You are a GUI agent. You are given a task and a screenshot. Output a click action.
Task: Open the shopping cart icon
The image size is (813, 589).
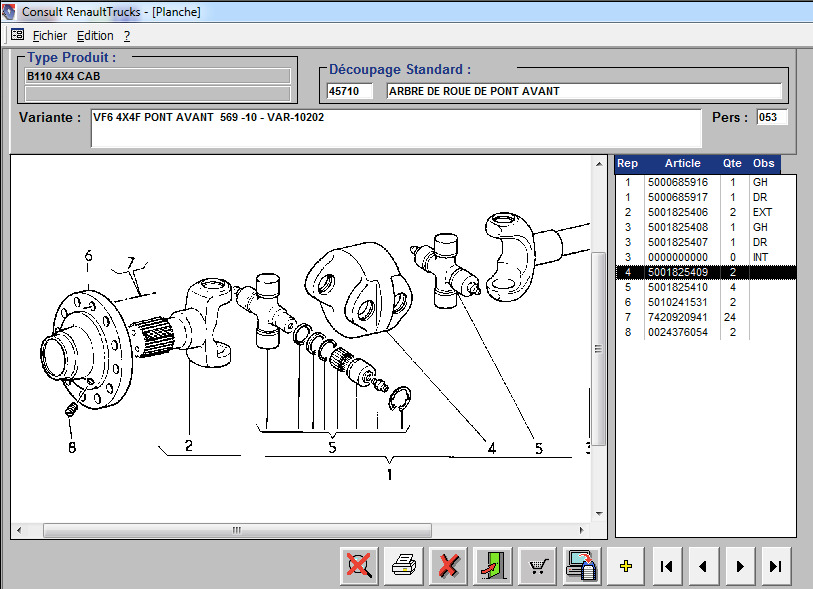pyautogui.click(x=538, y=566)
